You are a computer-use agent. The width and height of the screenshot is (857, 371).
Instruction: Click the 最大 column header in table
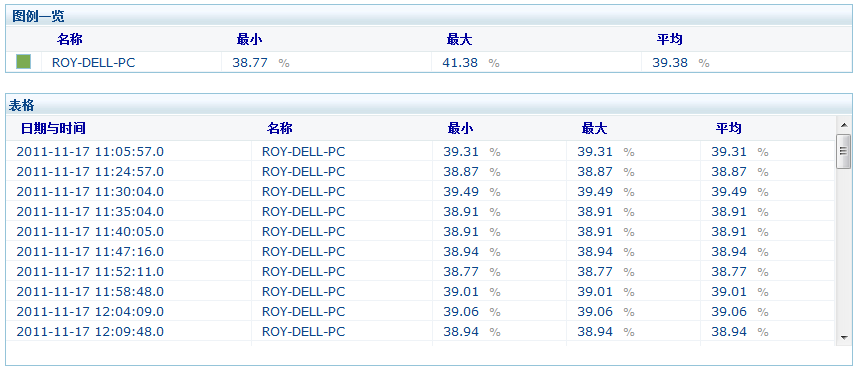[x=594, y=128]
